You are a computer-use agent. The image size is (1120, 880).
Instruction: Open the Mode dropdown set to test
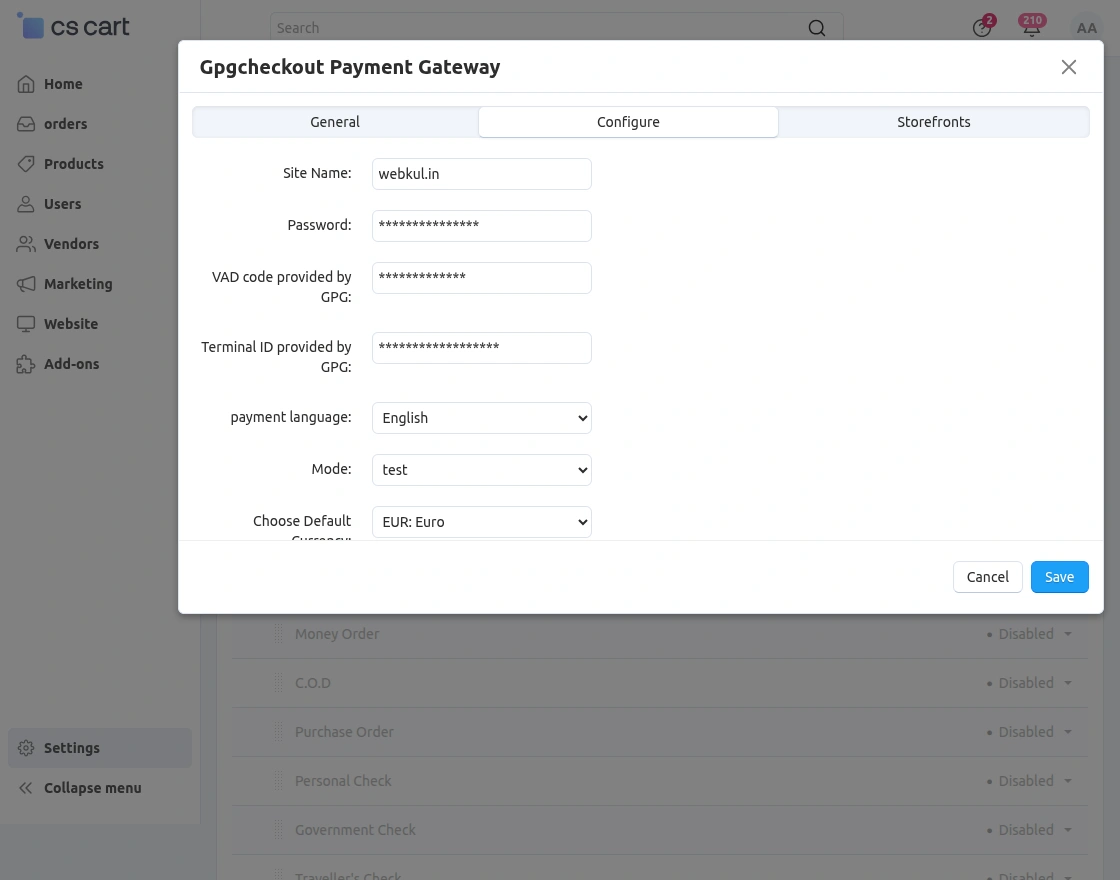coord(481,470)
